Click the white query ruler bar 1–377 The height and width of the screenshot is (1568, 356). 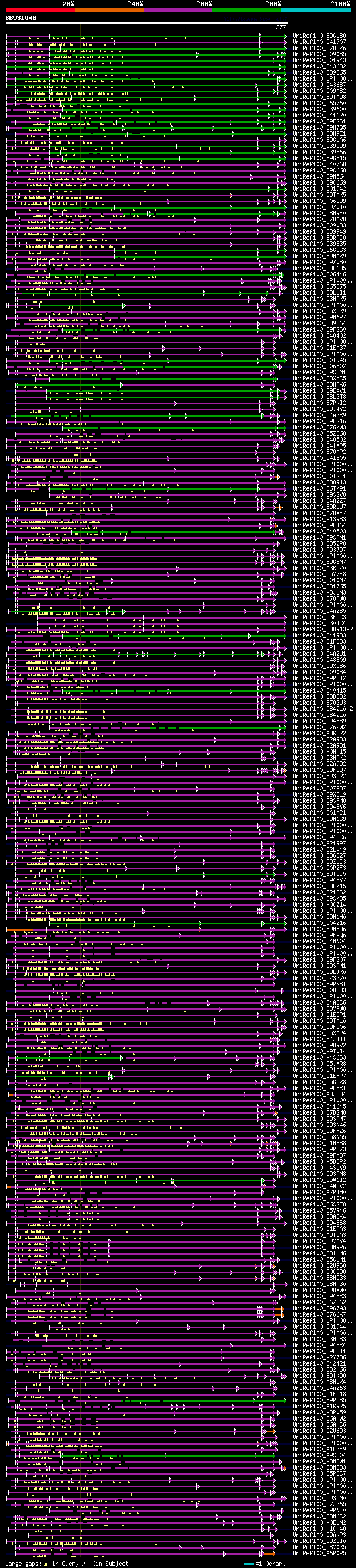[147, 23]
